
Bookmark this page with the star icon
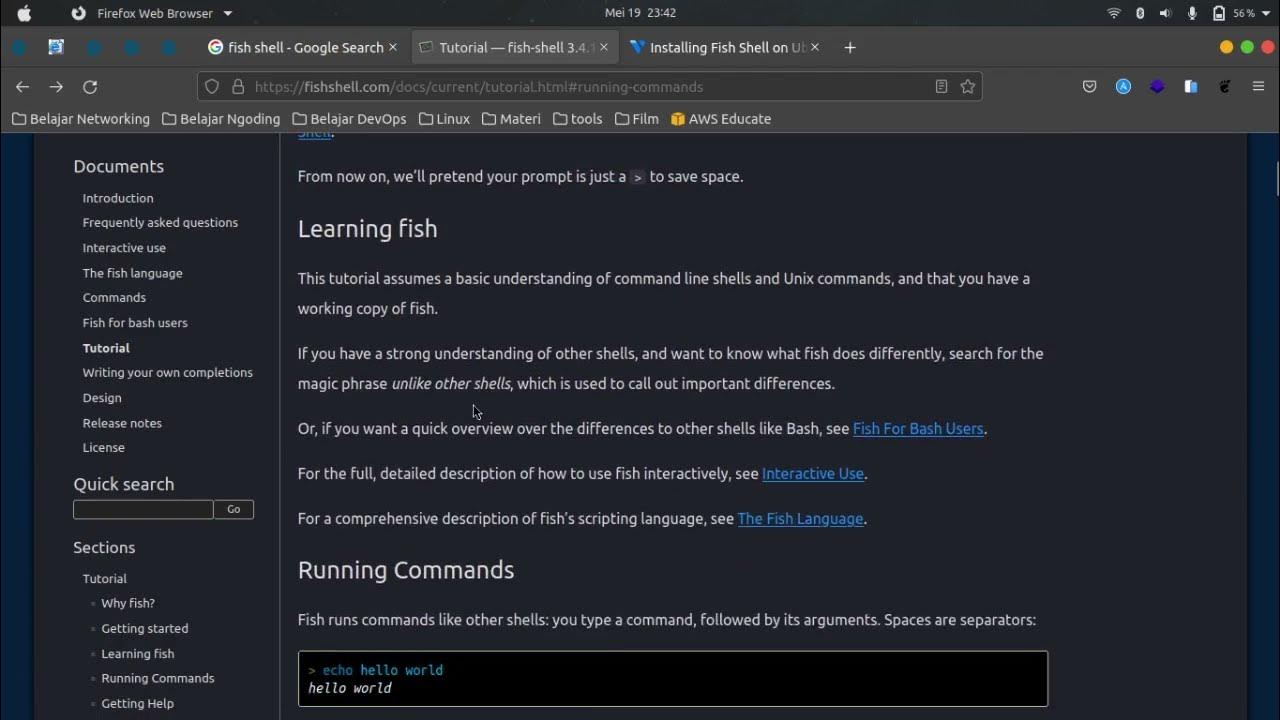coord(968,87)
